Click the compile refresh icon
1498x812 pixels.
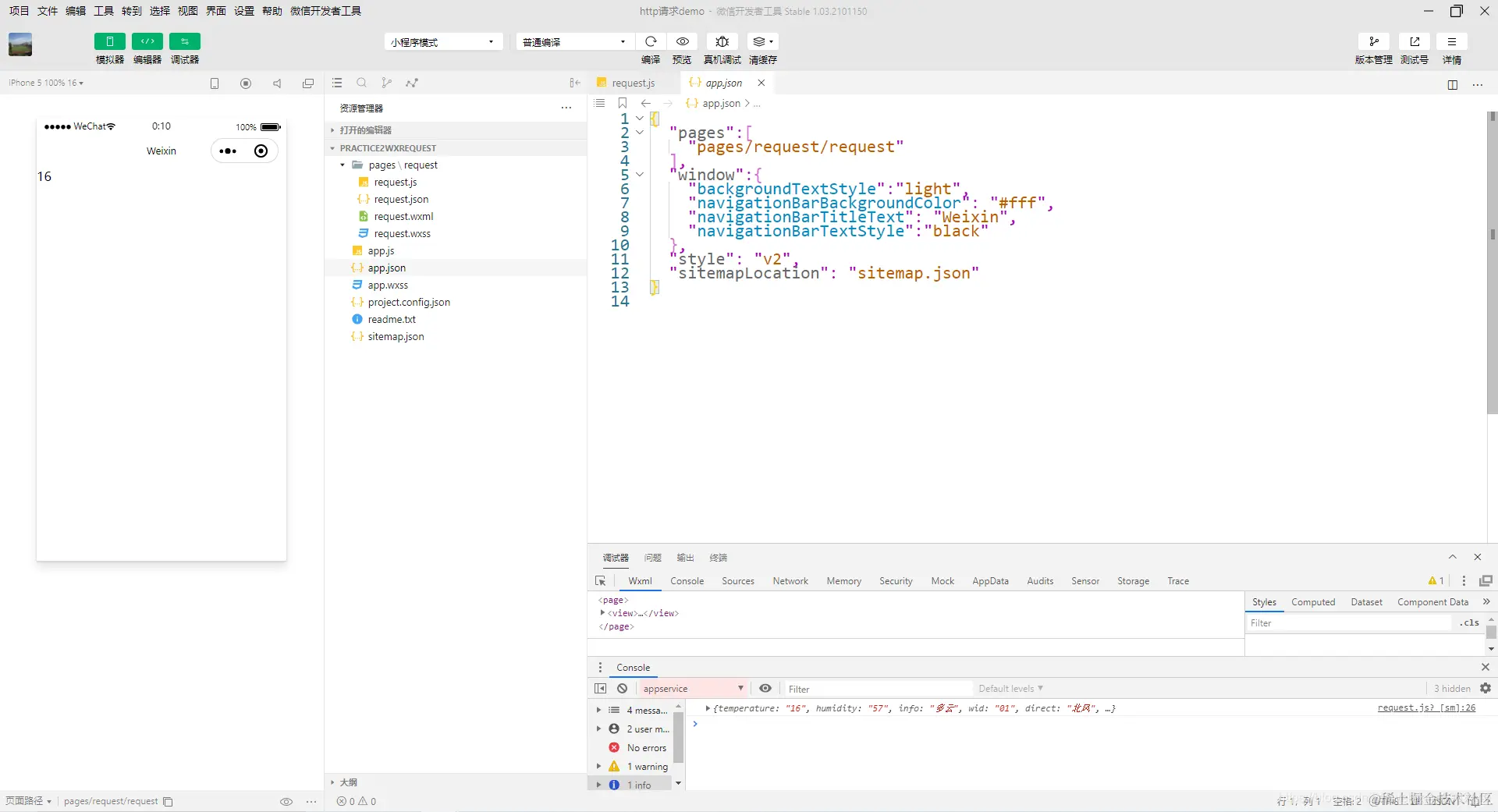click(651, 41)
